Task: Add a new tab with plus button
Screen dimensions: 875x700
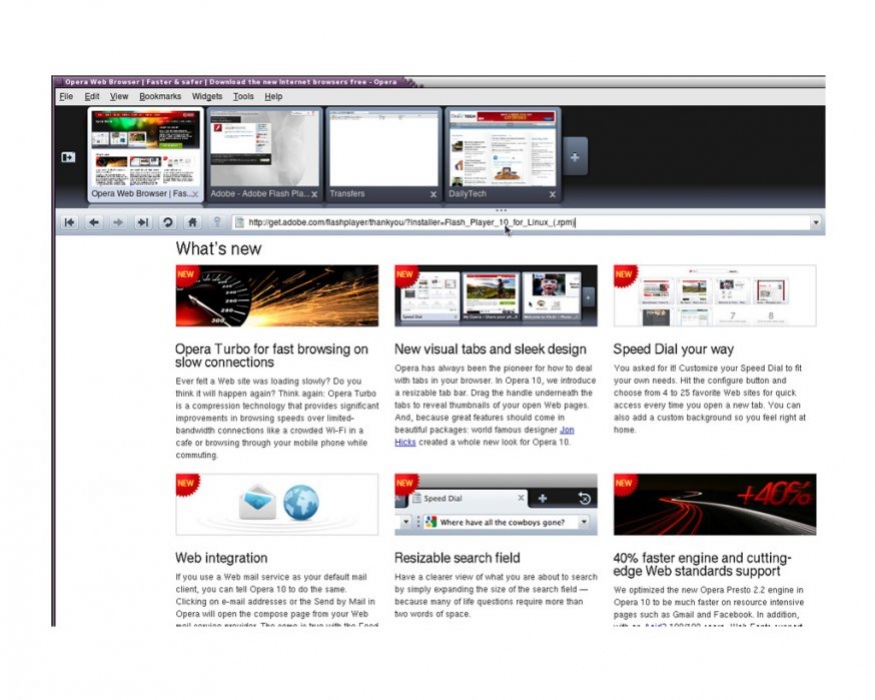Action: (x=575, y=157)
